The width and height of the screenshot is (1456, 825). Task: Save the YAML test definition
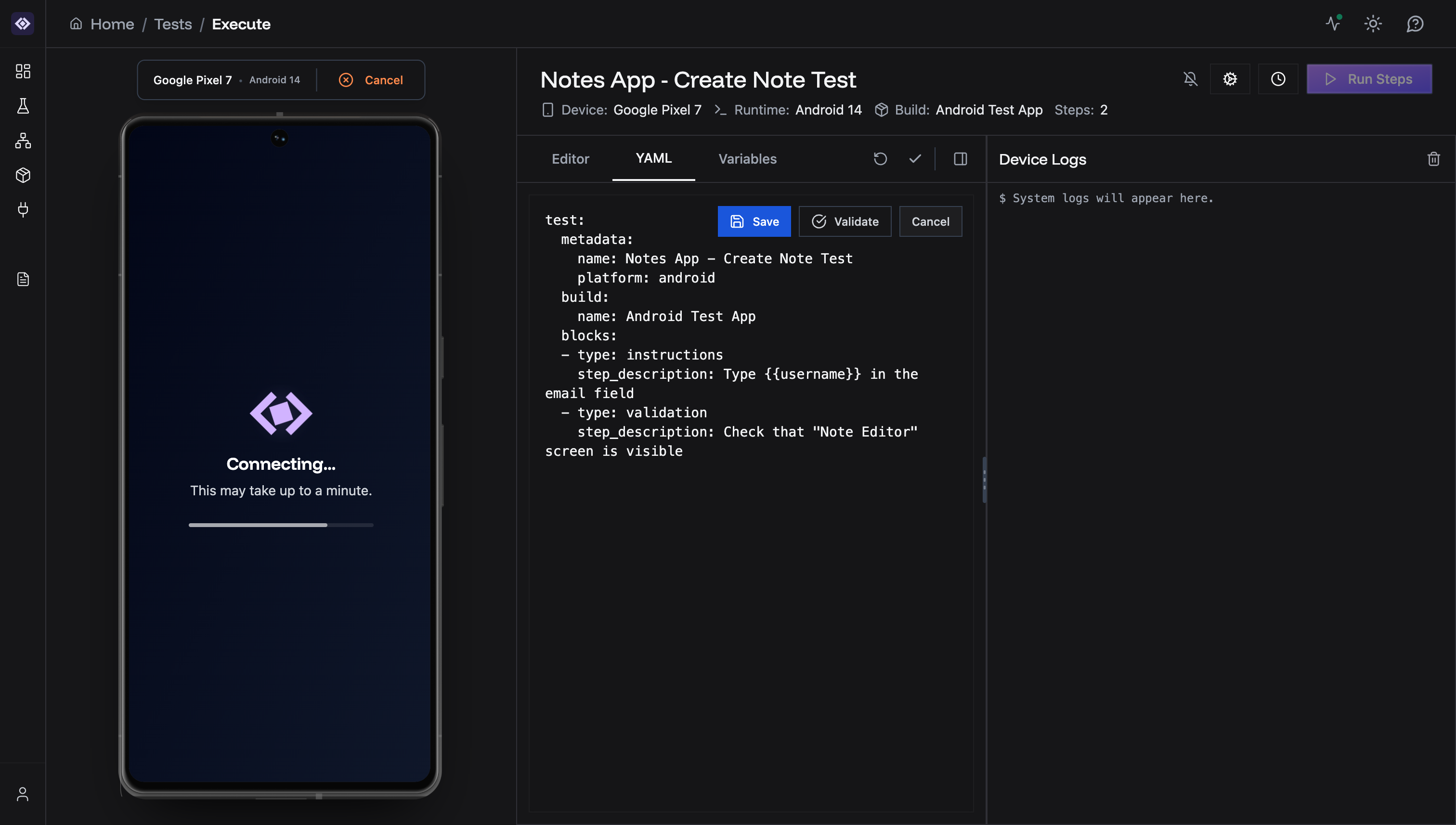pos(754,221)
